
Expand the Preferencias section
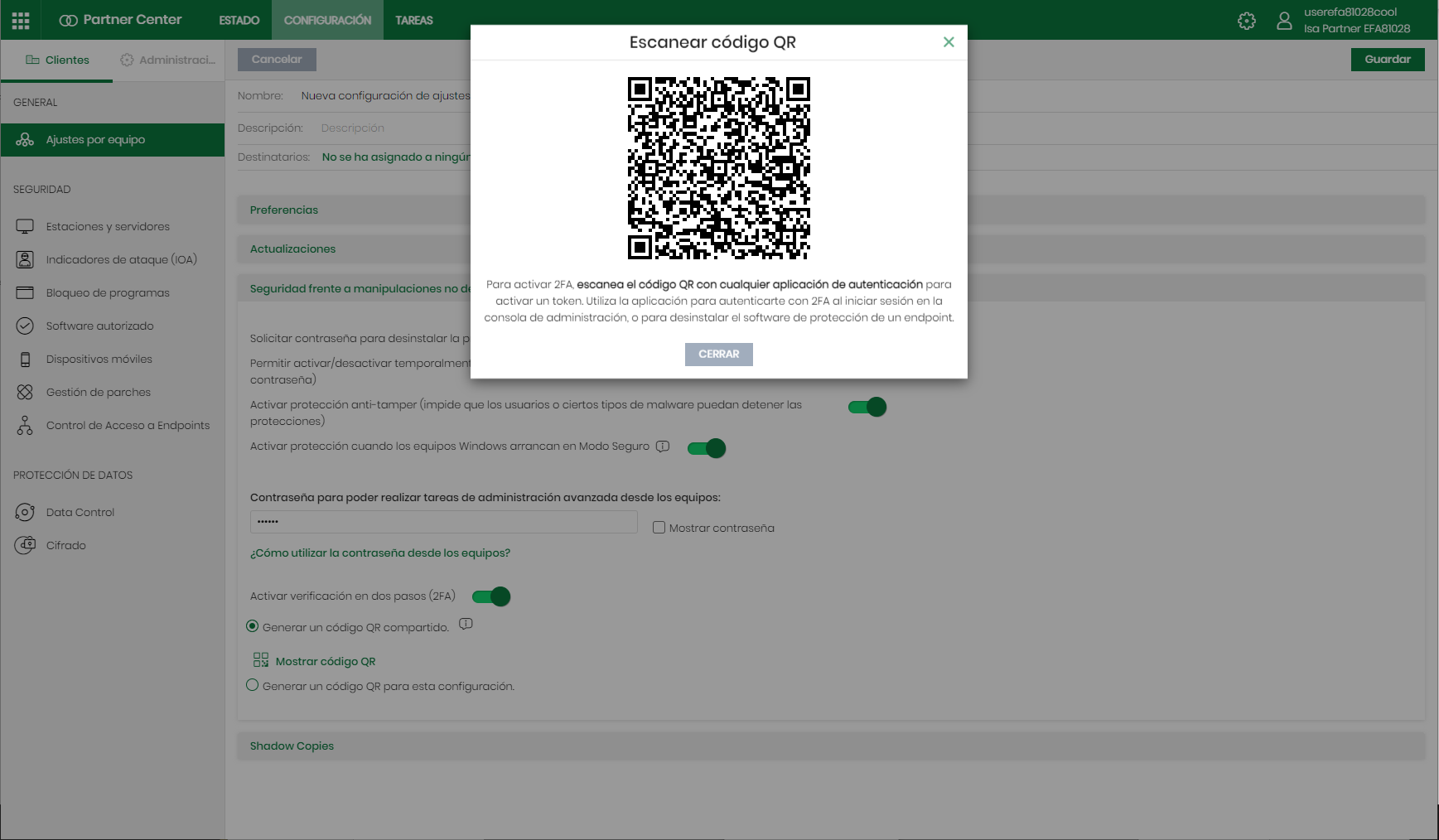[831, 210]
